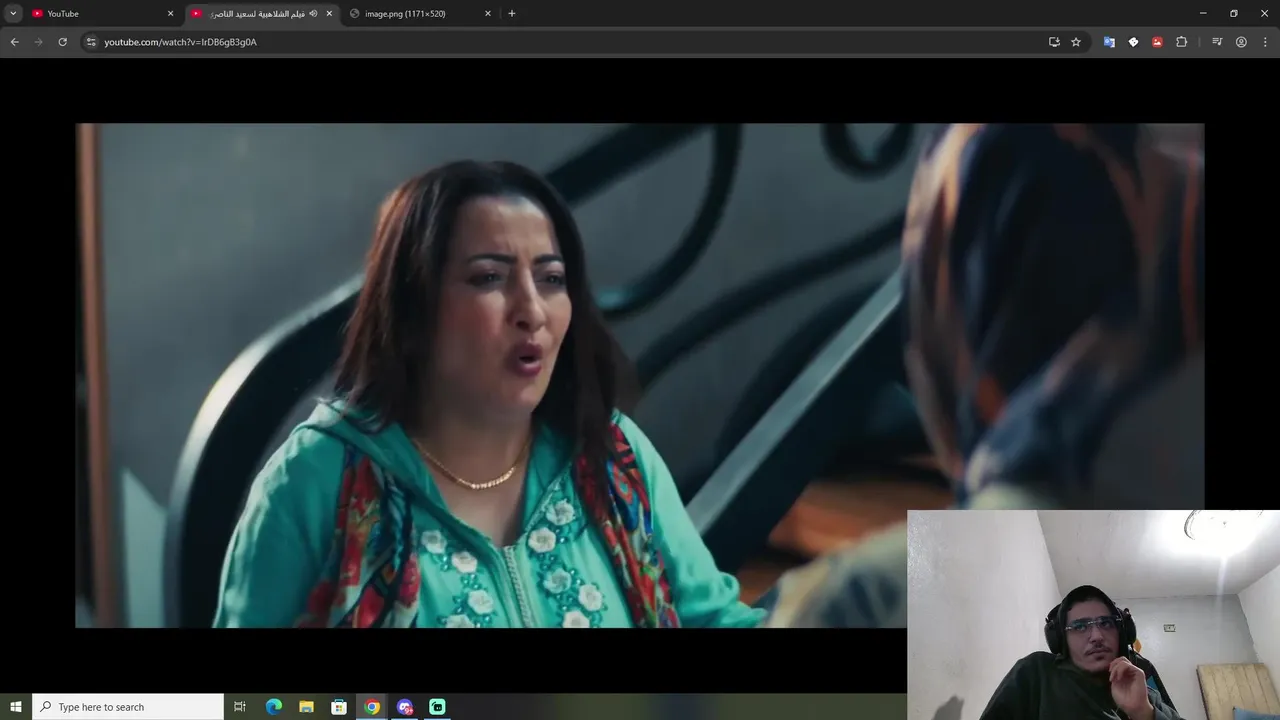Launch Microsoft Edge from the taskbar
Screen dimensions: 1280x720
point(274,706)
